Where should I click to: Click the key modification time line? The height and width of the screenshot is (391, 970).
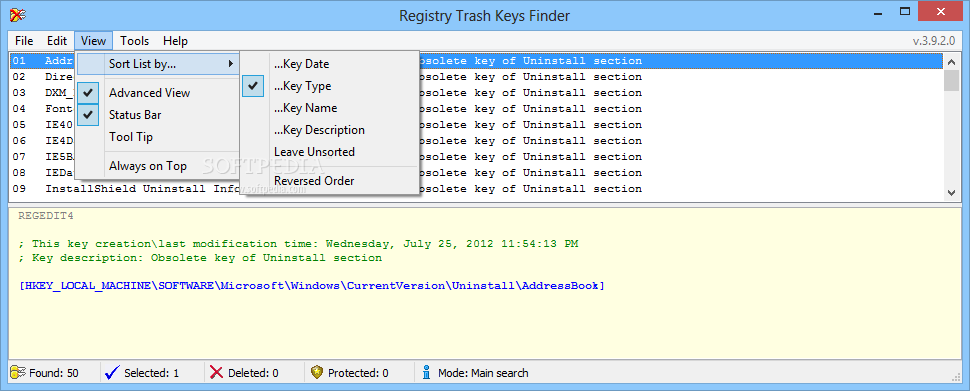click(x=298, y=244)
